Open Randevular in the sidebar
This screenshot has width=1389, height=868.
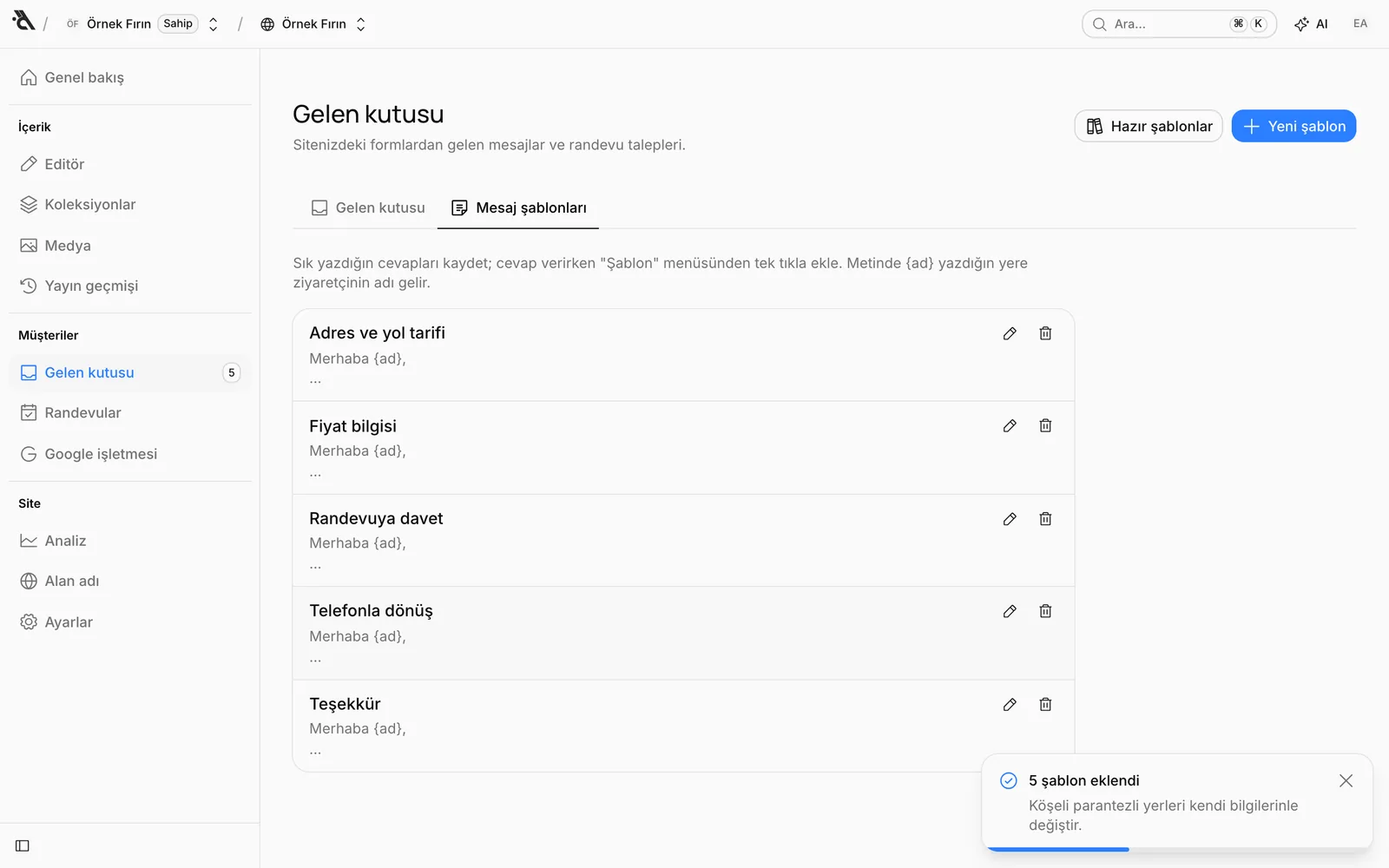tap(130, 413)
